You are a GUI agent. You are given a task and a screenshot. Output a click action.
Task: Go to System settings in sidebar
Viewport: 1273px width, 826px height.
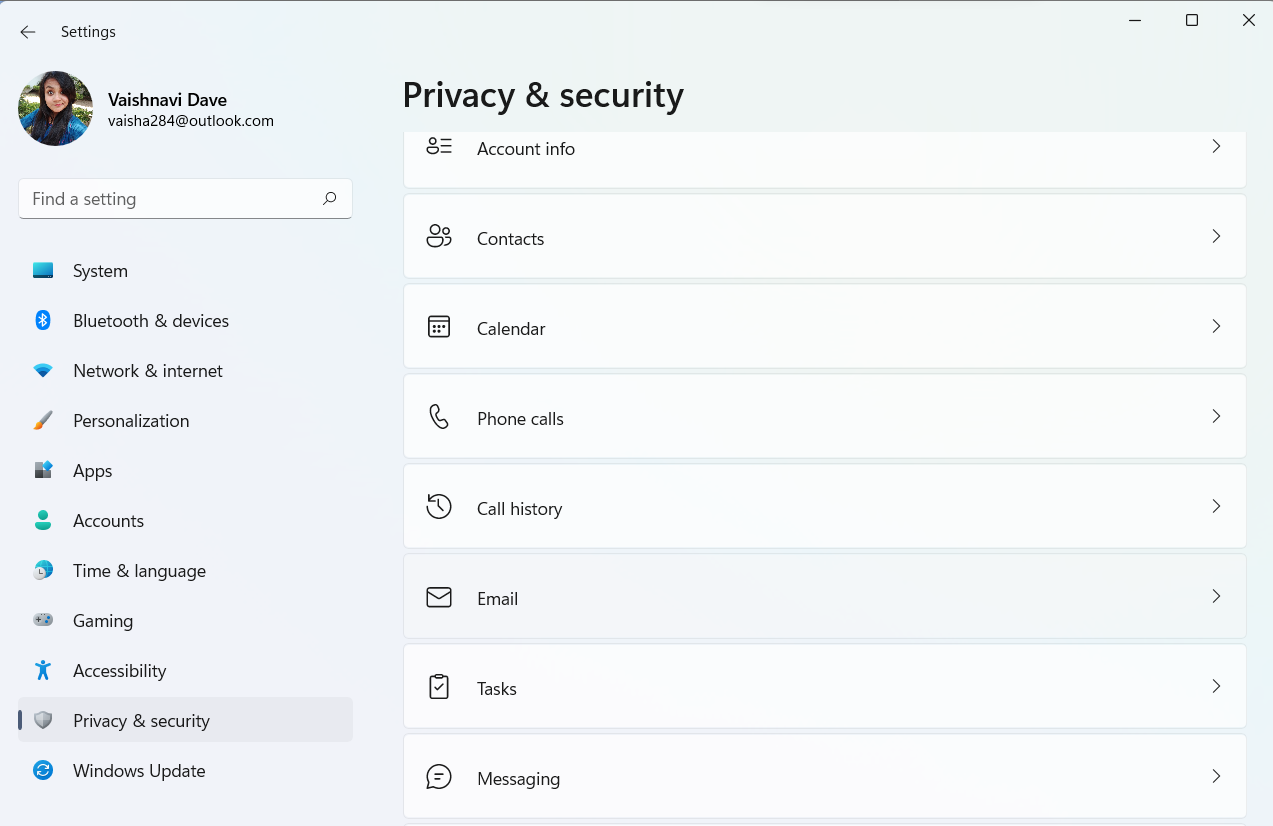(x=100, y=271)
